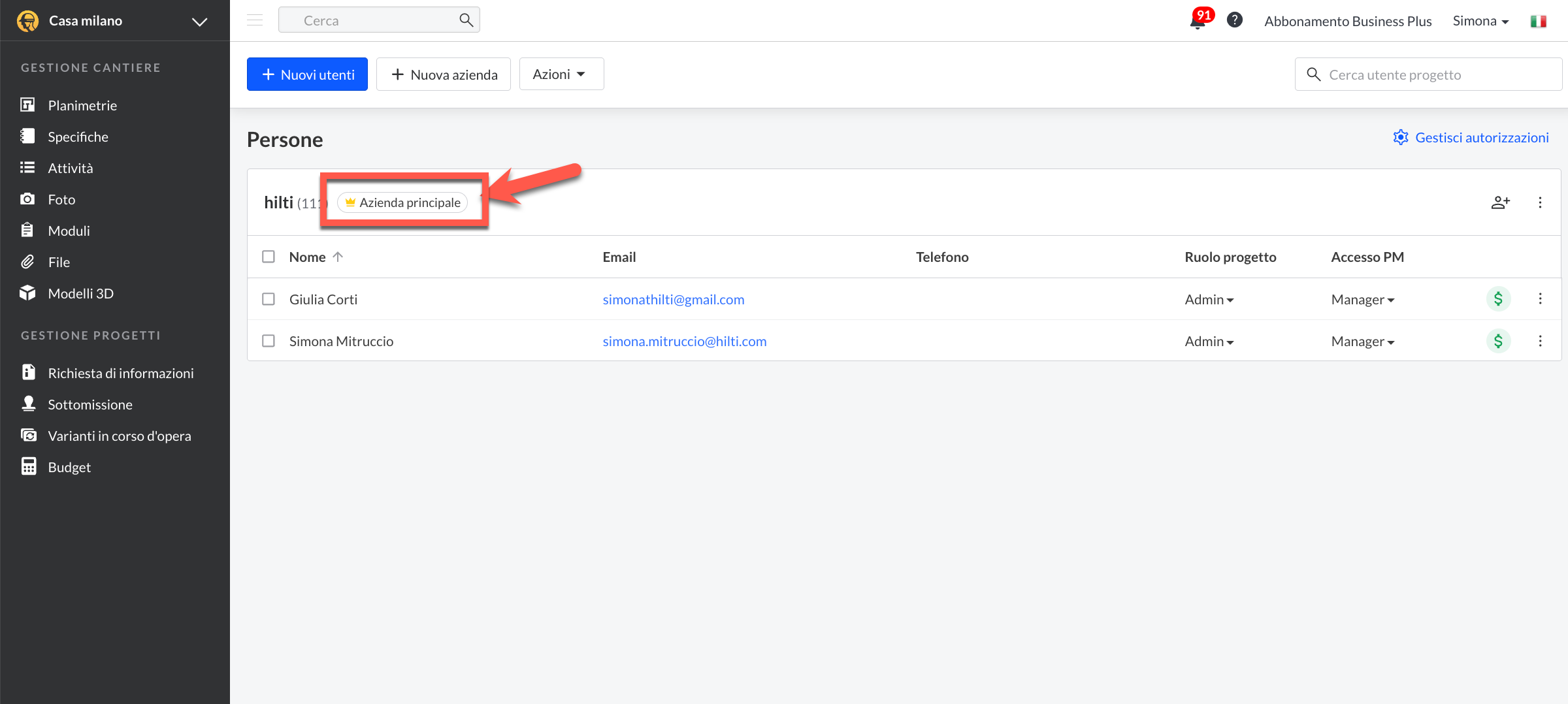
Task: Expand the Azioni dropdown
Action: [561, 74]
